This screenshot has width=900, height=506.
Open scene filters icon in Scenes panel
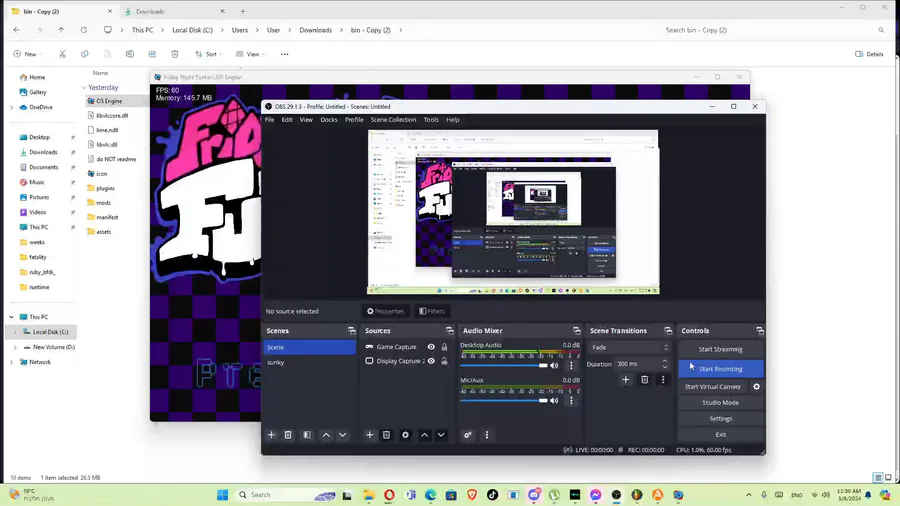coord(307,435)
